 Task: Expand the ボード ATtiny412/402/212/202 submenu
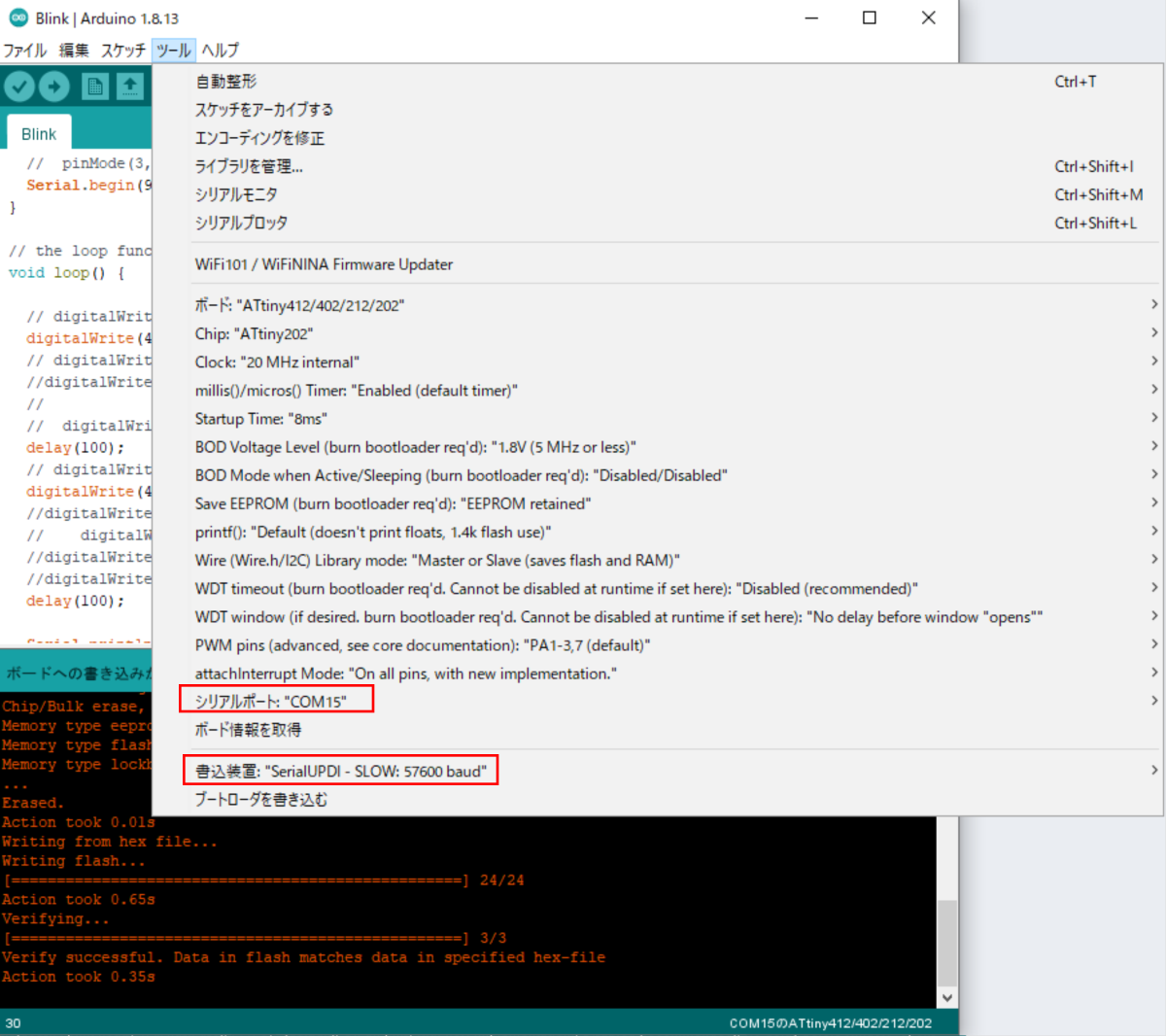(658, 305)
